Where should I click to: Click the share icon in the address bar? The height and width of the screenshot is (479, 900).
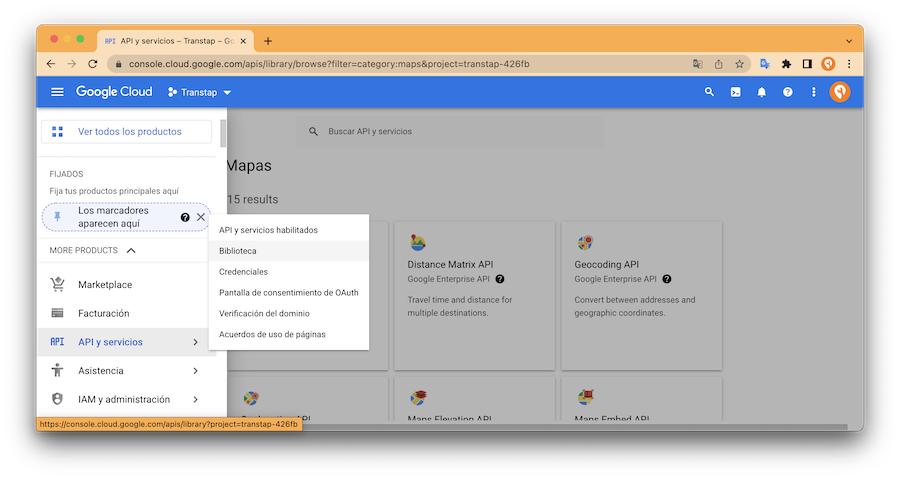pos(718,64)
